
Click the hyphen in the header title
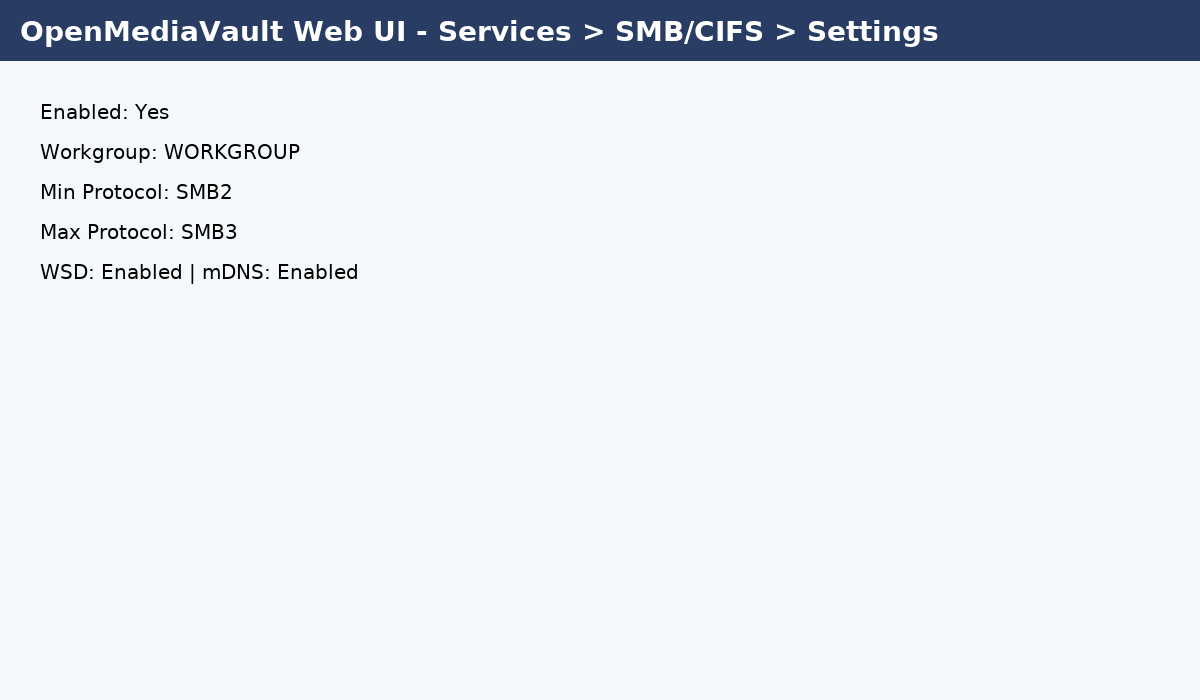coord(421,32)
